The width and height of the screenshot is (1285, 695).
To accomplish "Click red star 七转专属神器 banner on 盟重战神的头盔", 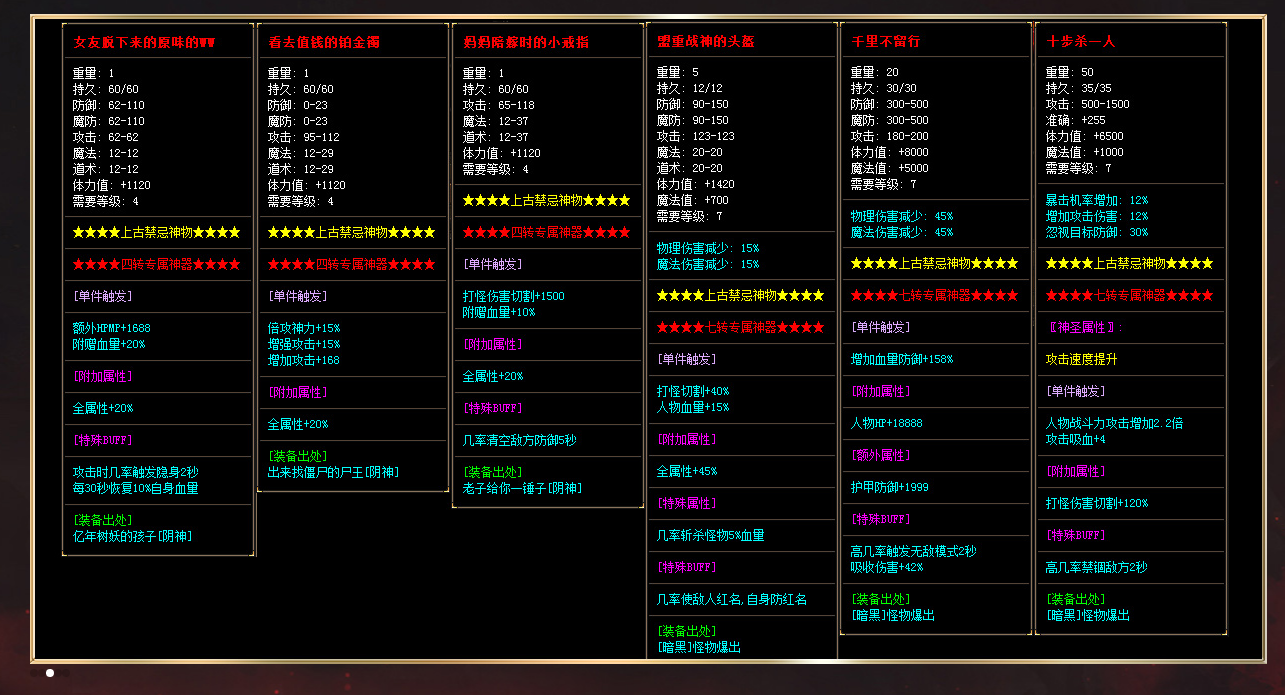I will click(740, 328).
